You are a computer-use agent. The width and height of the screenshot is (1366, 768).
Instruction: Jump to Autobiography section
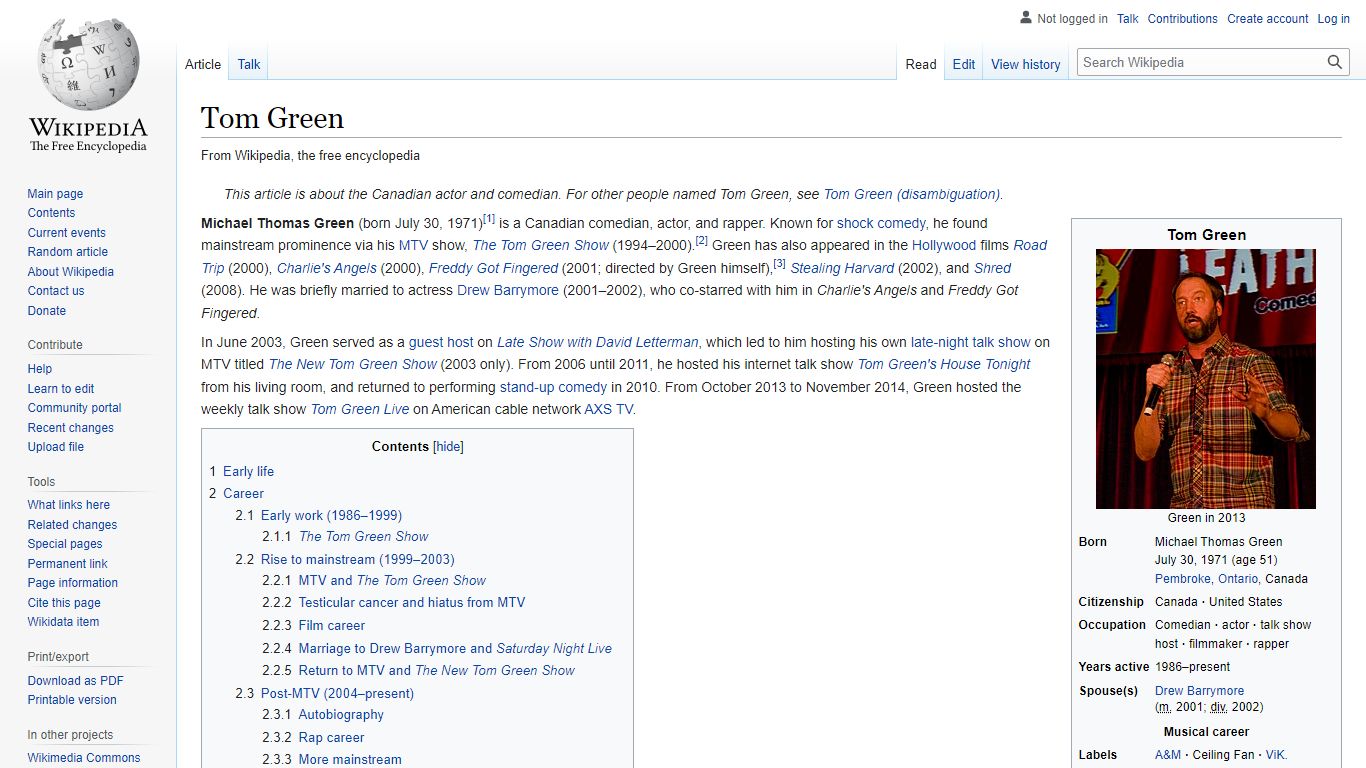[341, 714]
